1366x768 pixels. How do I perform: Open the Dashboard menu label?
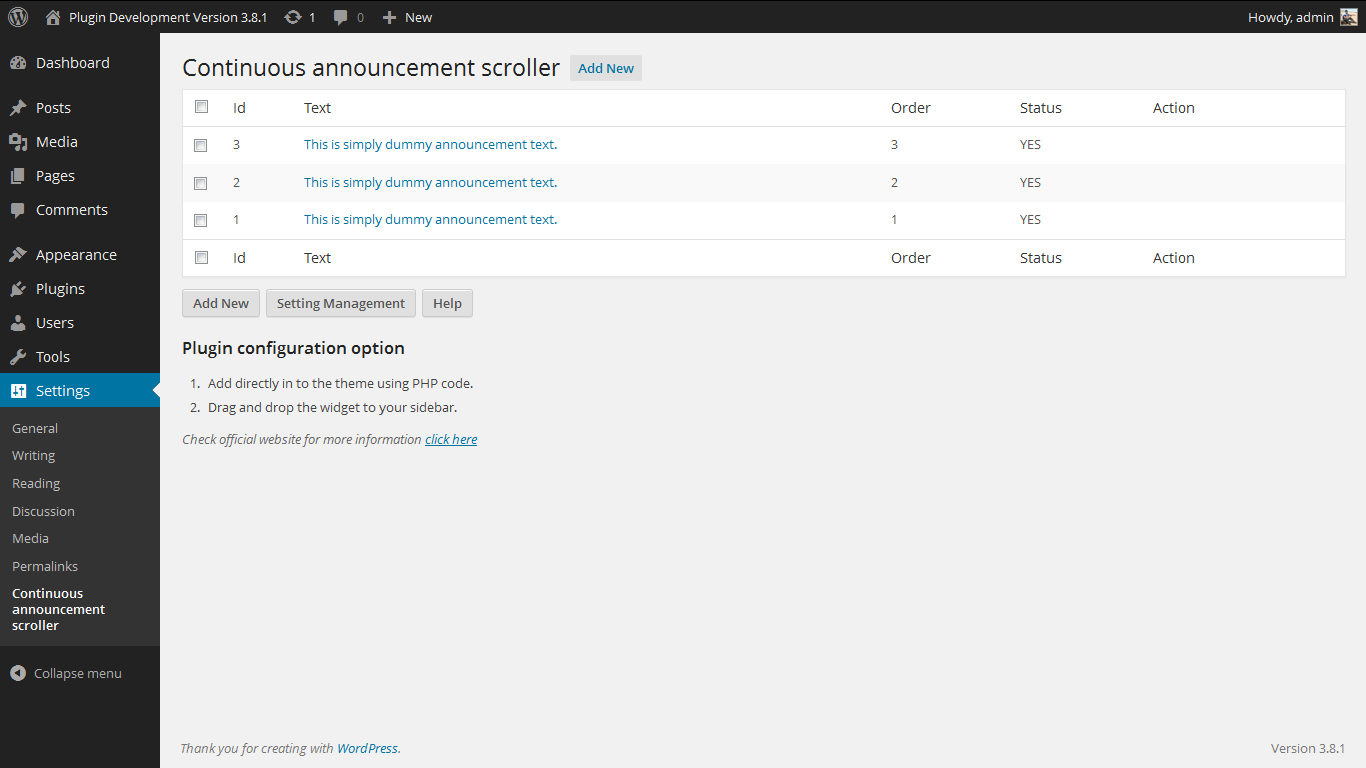(x=73, y=63)
